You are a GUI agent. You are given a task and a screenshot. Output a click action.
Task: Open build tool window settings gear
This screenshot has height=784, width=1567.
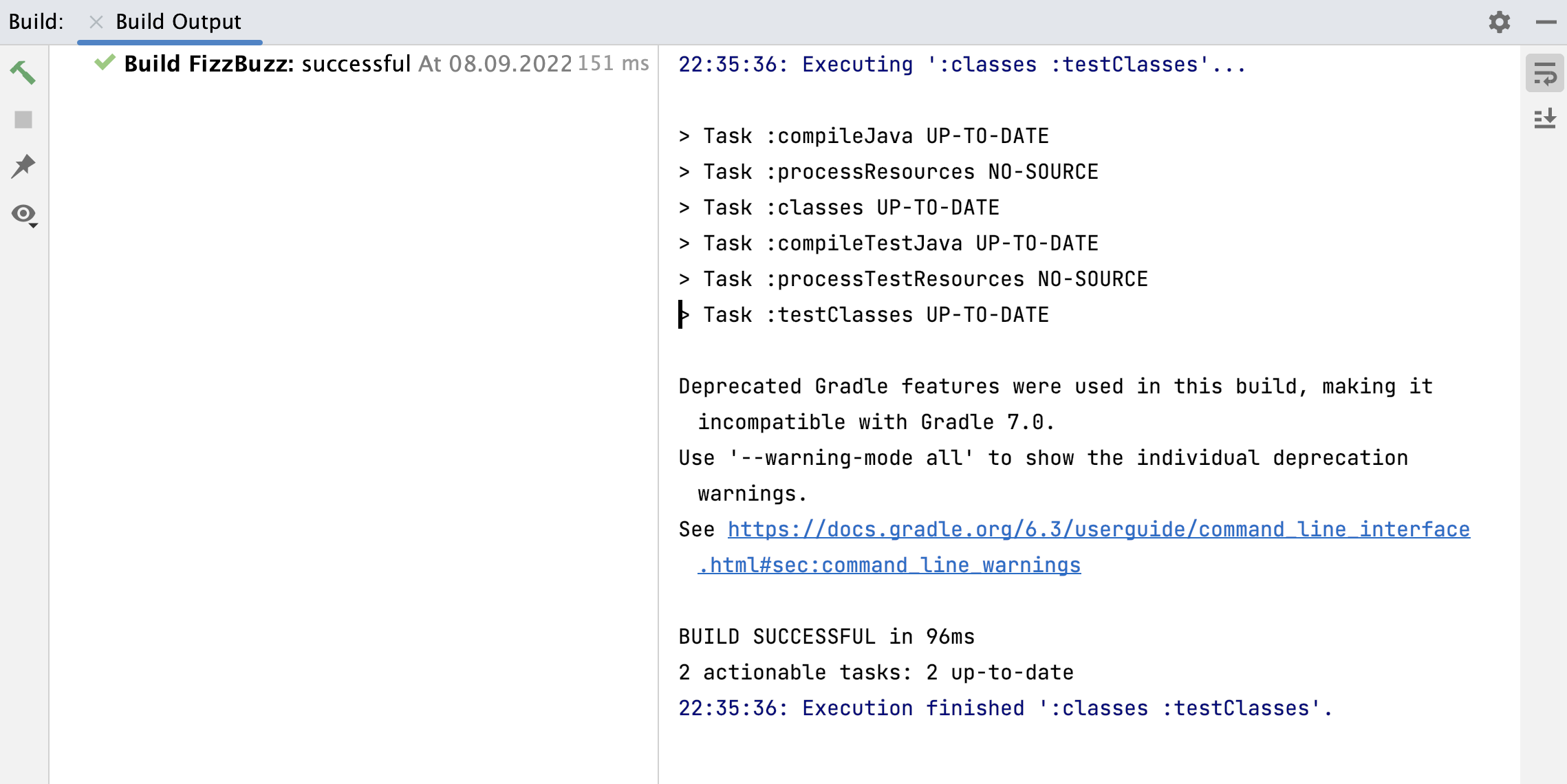point(1500,22)
